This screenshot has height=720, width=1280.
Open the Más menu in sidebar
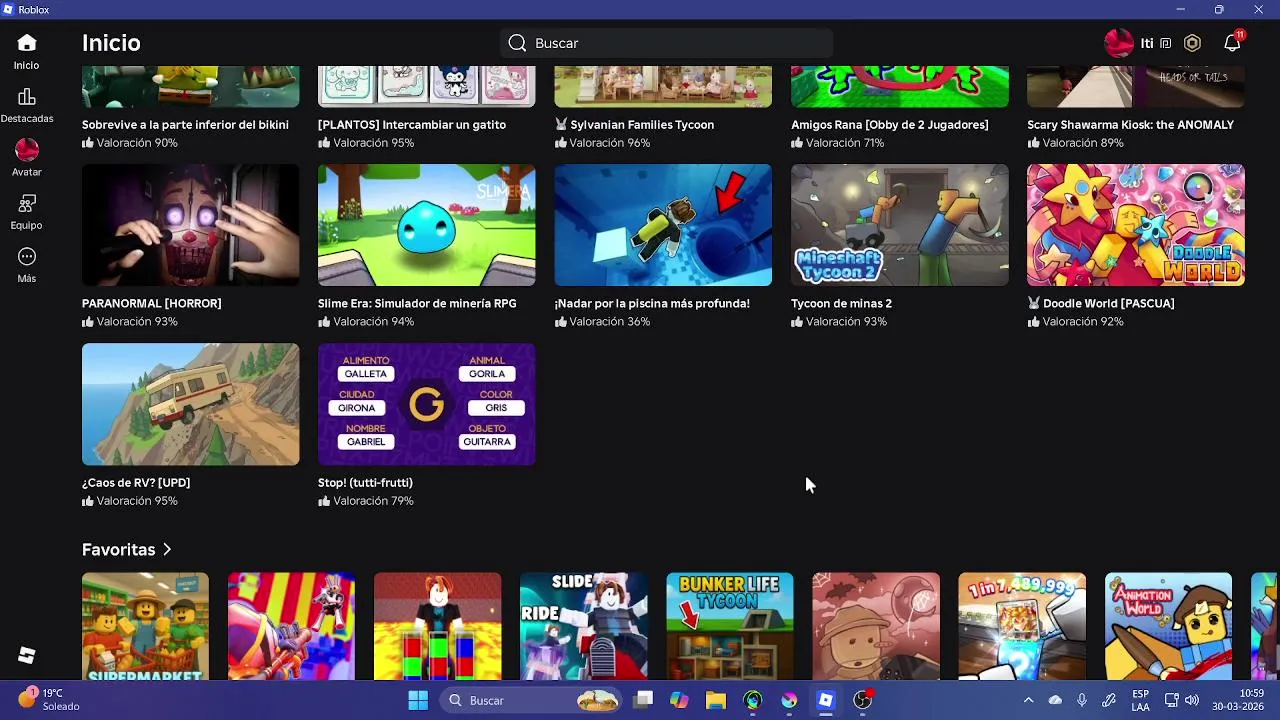tap(27, 265)
